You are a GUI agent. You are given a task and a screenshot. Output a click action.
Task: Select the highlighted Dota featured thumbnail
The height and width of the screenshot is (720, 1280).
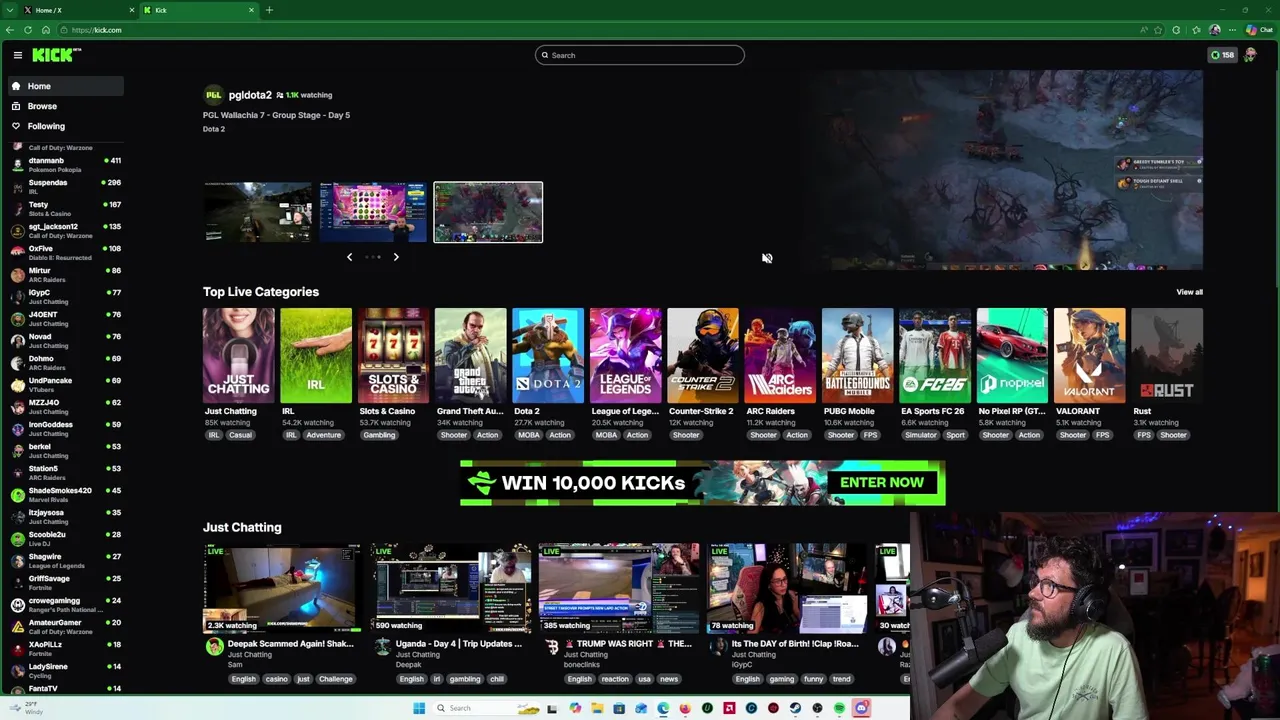[488, 212]
